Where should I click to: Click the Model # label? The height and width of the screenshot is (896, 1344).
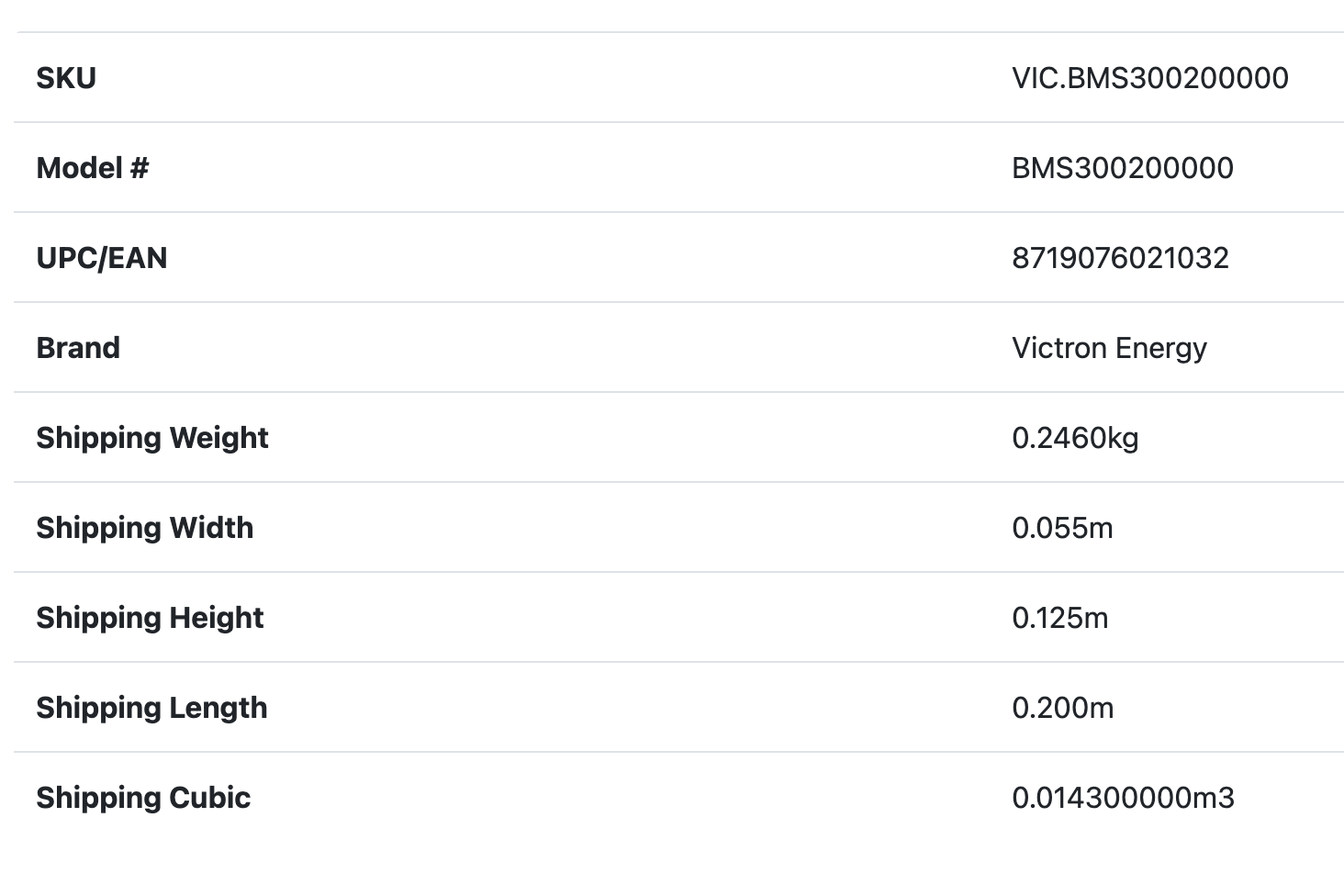92,168
